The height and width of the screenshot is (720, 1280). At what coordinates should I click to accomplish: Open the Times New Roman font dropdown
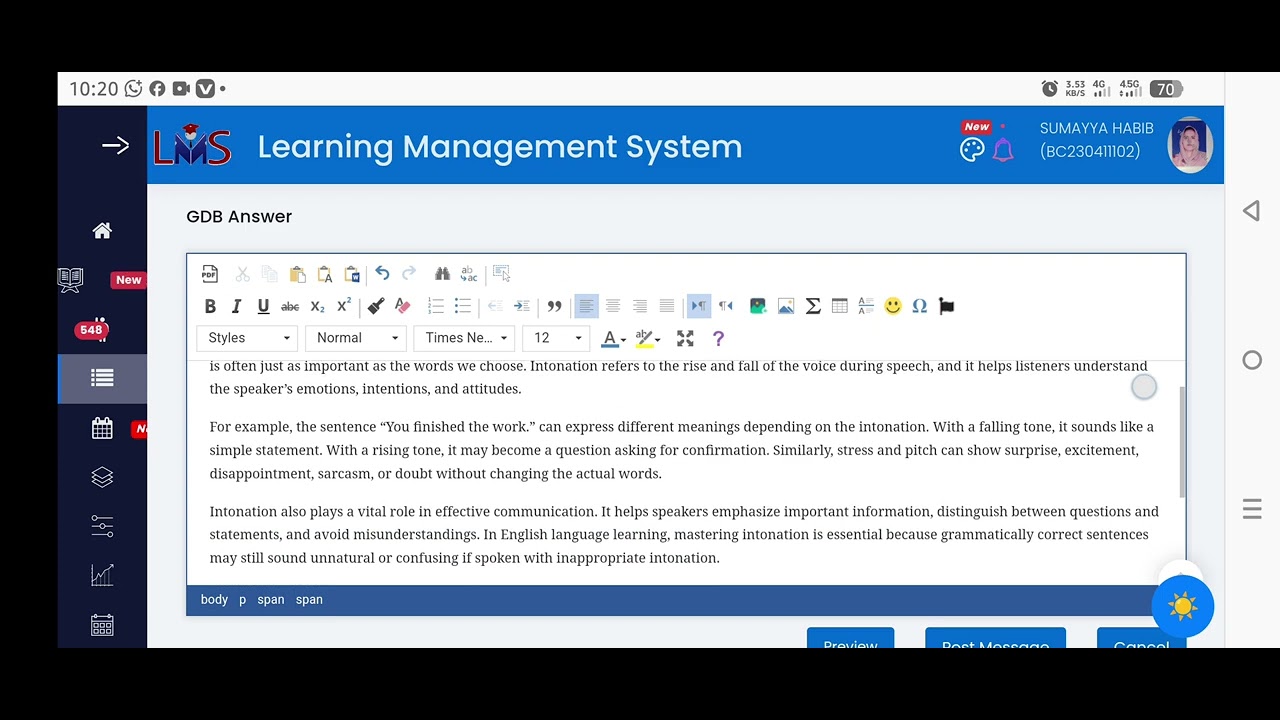click(465, 338)
